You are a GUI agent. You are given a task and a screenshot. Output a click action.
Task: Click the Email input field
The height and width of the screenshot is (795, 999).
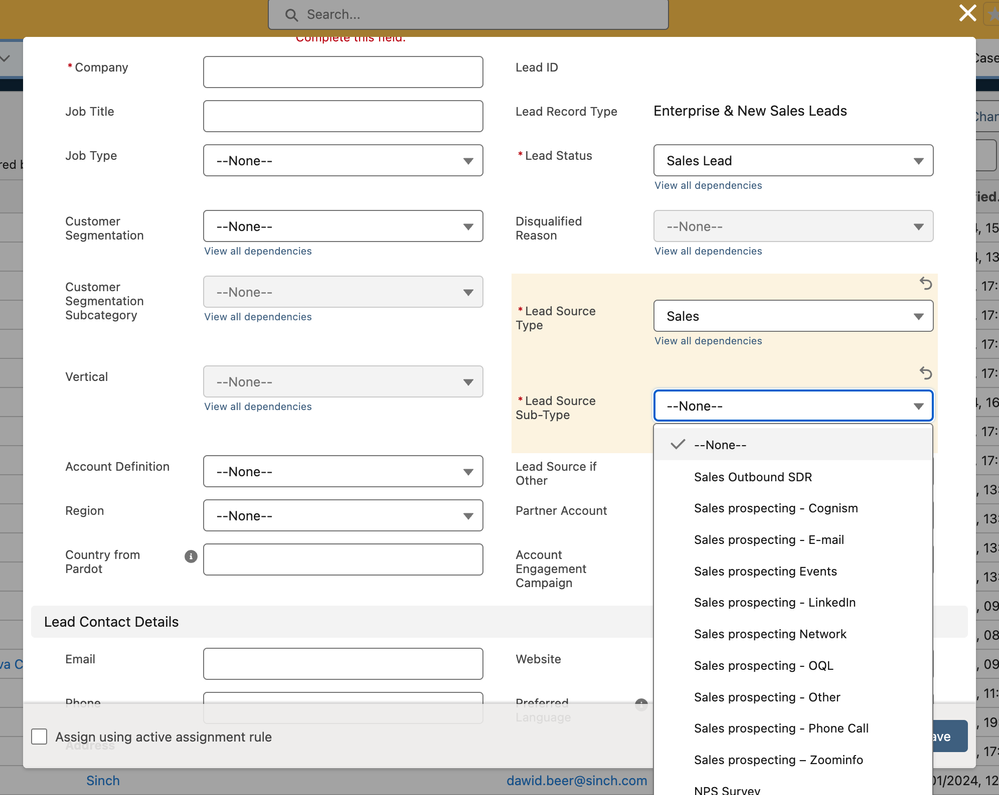click(x=343, y=664)
